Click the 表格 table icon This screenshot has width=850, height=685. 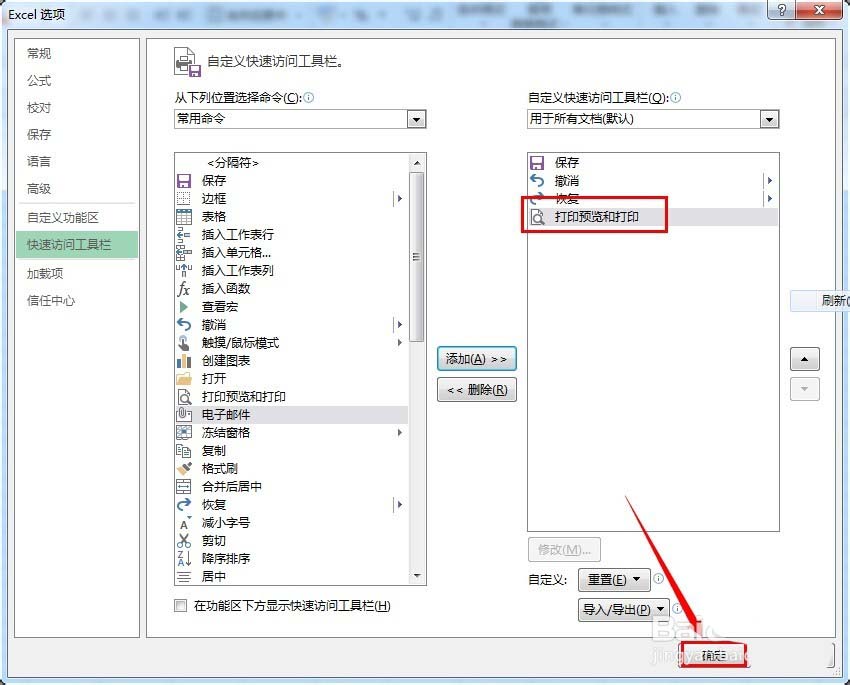[x=184, y=216]
